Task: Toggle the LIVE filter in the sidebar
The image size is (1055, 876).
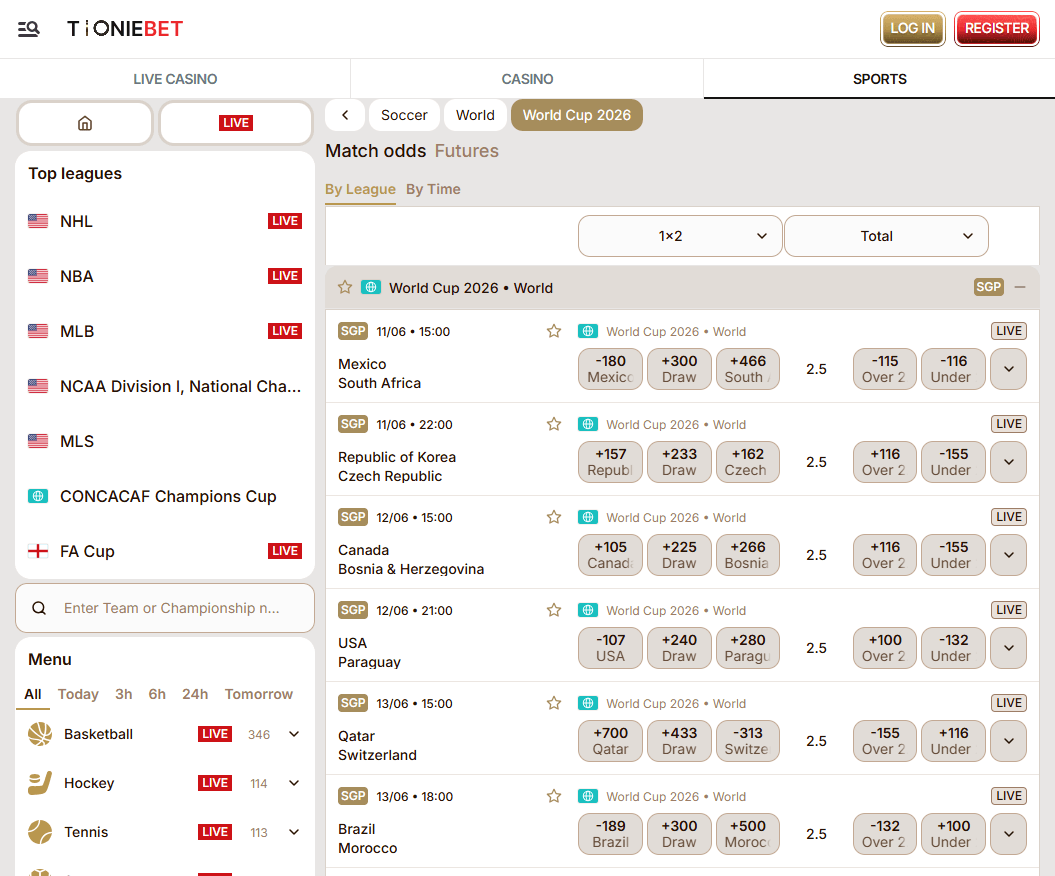Action: coord(235,122)
